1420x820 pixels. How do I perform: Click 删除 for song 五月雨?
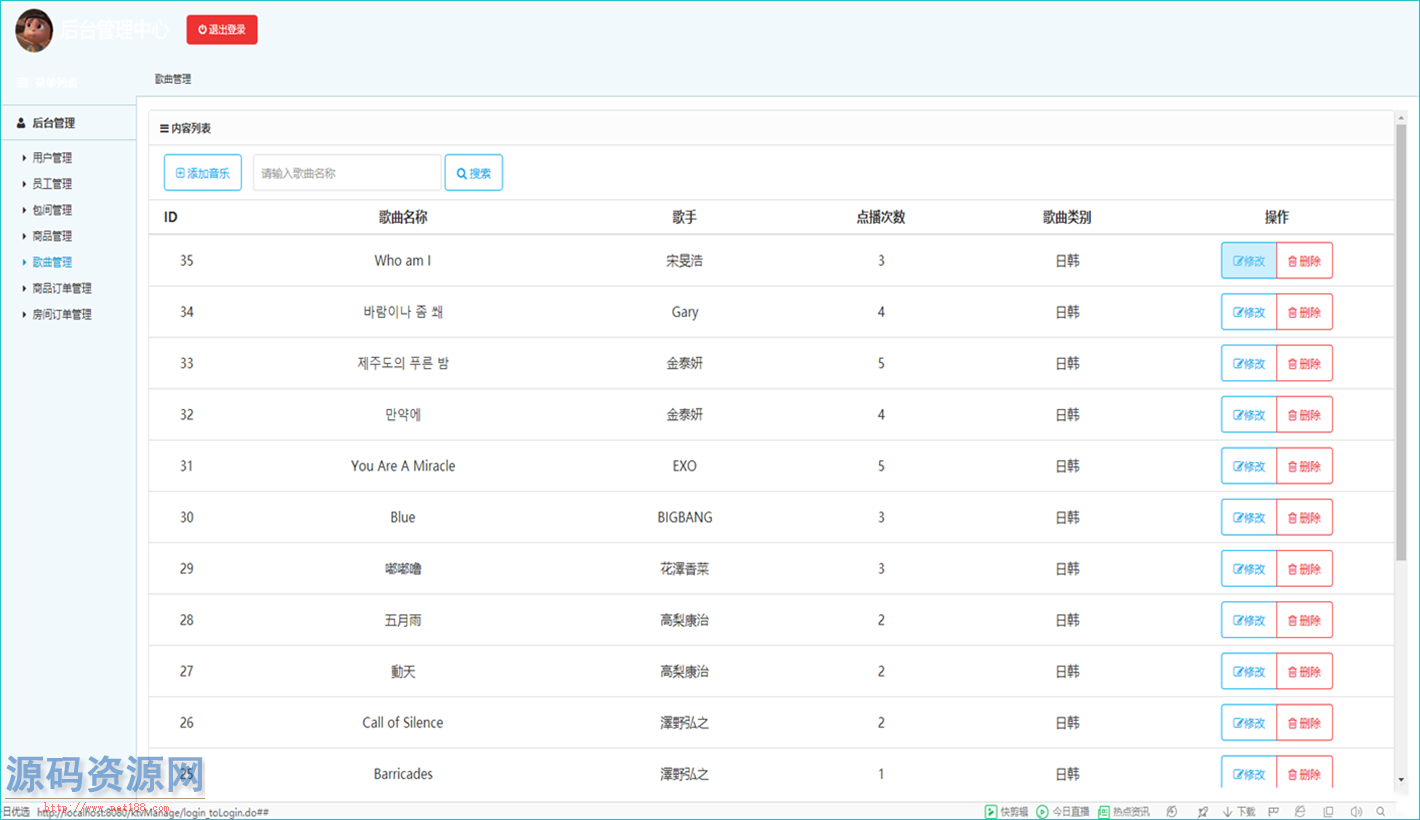pos(1305,620)
